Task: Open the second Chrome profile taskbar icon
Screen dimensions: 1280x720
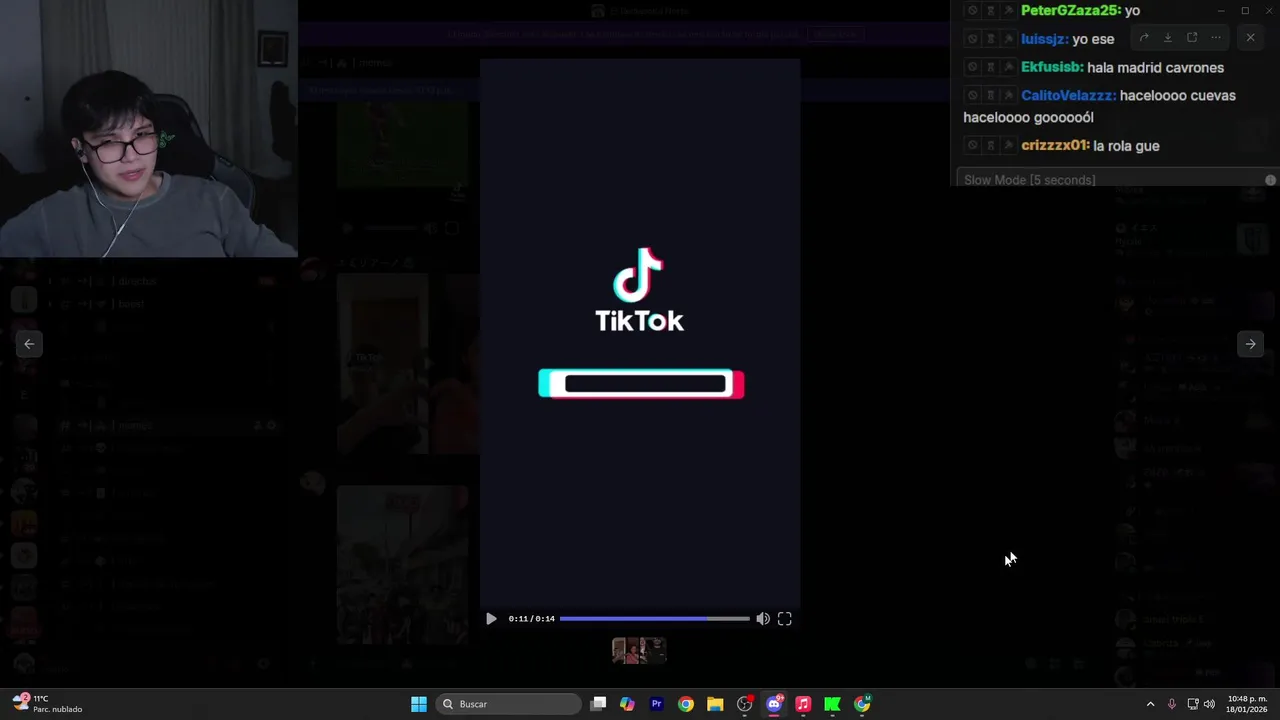Action: pyautogui.click(x=862, y=704)
